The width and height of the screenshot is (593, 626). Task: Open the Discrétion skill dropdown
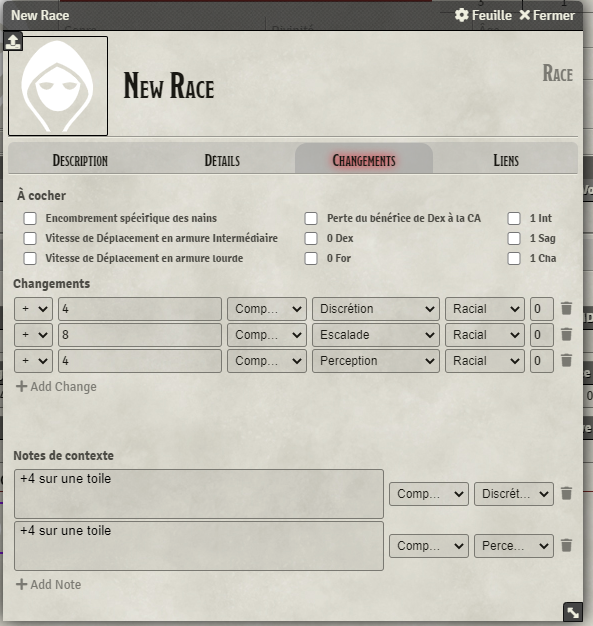click(x=376, y=309)
